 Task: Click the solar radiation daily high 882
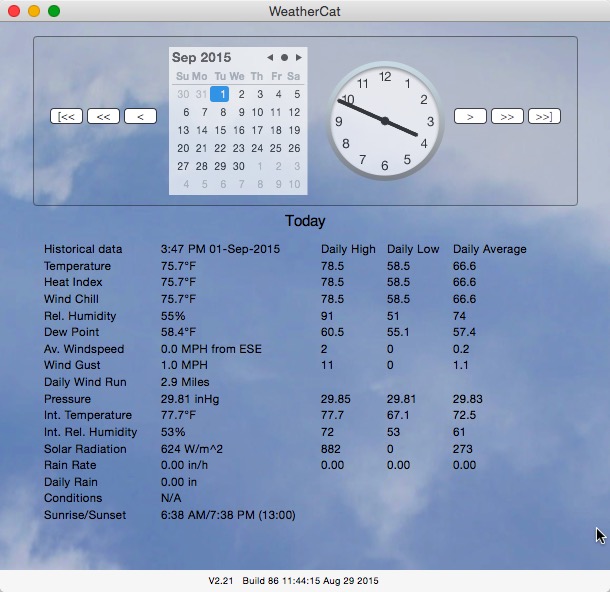click(x=330, y=449)
